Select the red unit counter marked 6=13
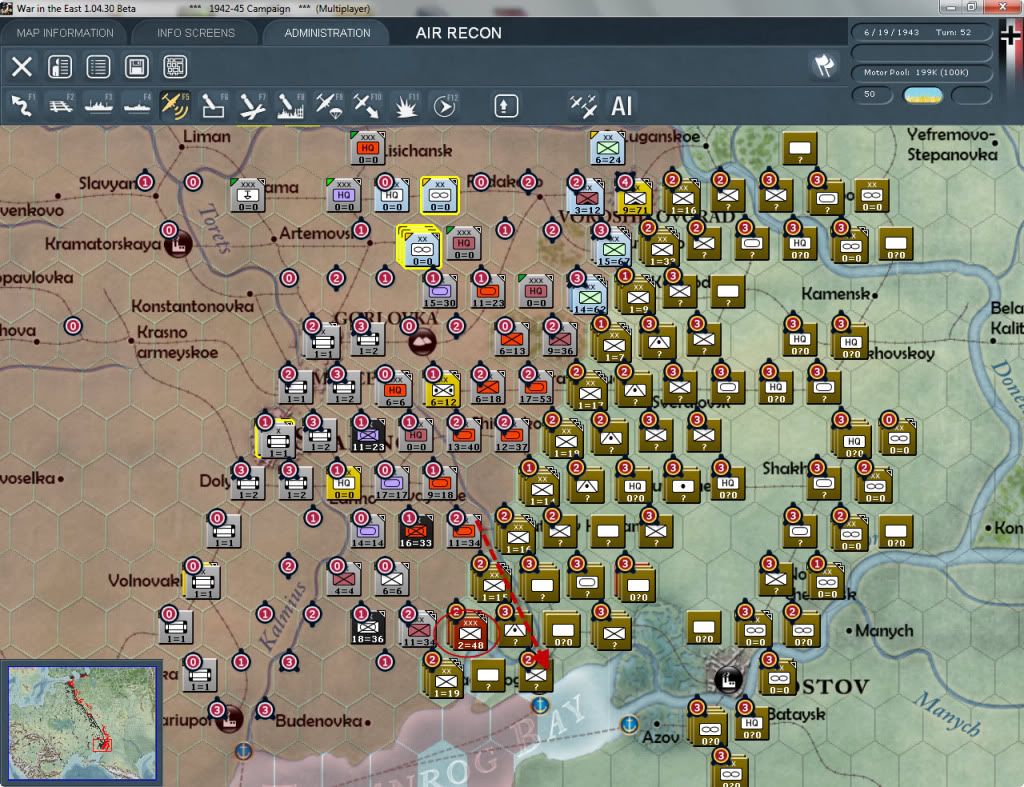Image resolution: width=1024 pixels, height=787 pixels. [512, 339]
